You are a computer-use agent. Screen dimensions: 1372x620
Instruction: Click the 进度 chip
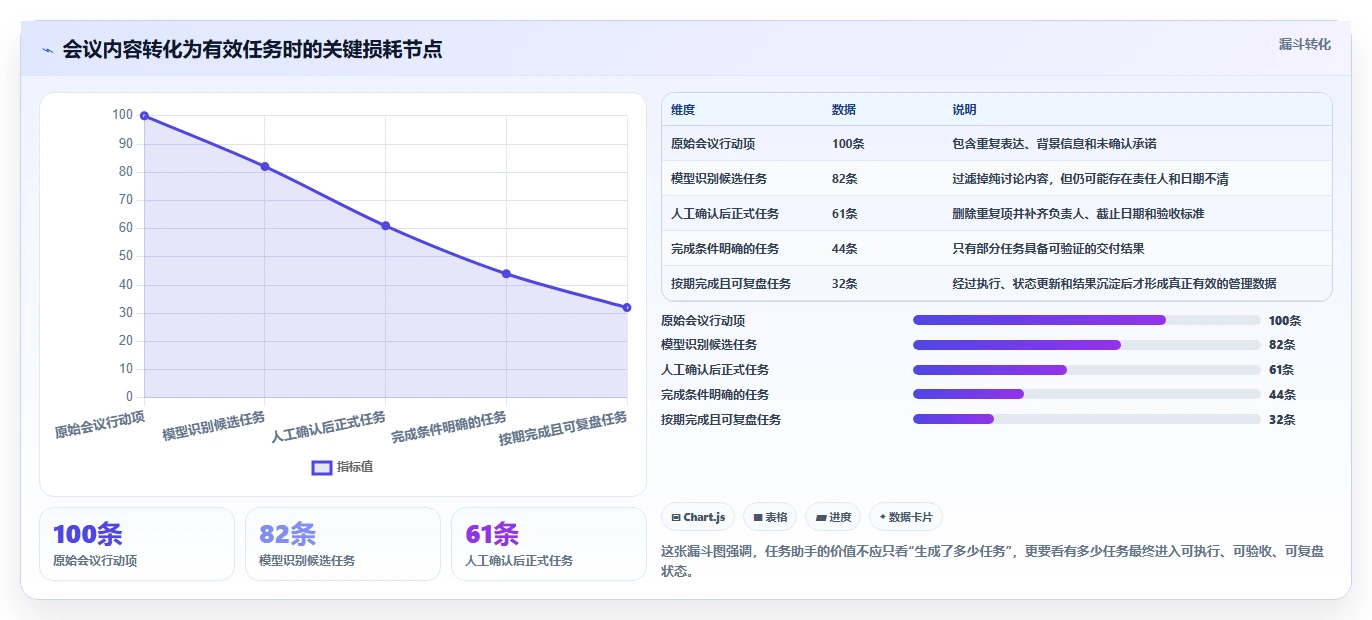(833, 517)
